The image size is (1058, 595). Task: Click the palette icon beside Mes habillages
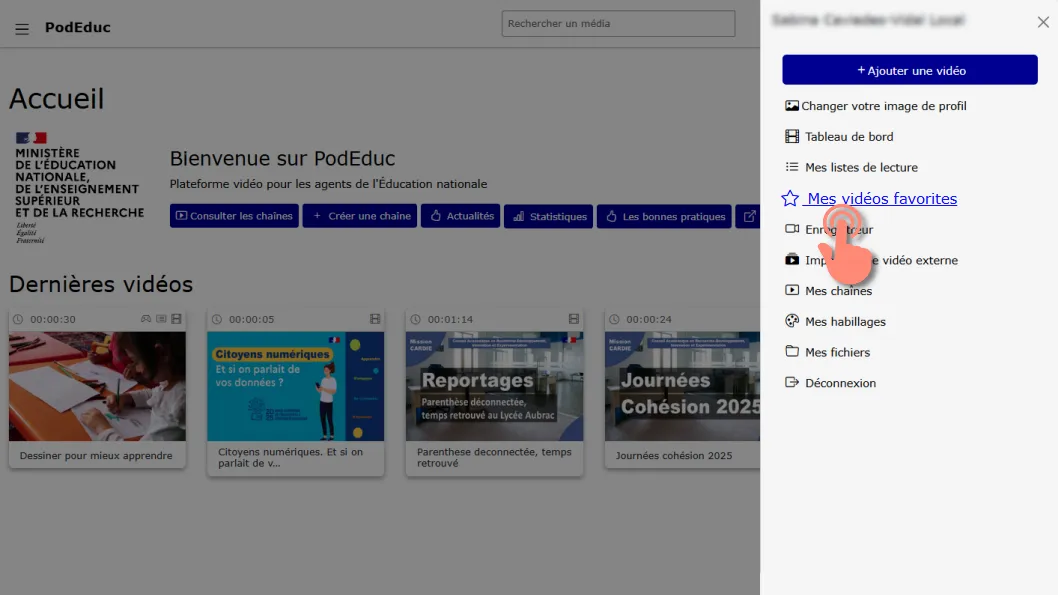[791, 321]
